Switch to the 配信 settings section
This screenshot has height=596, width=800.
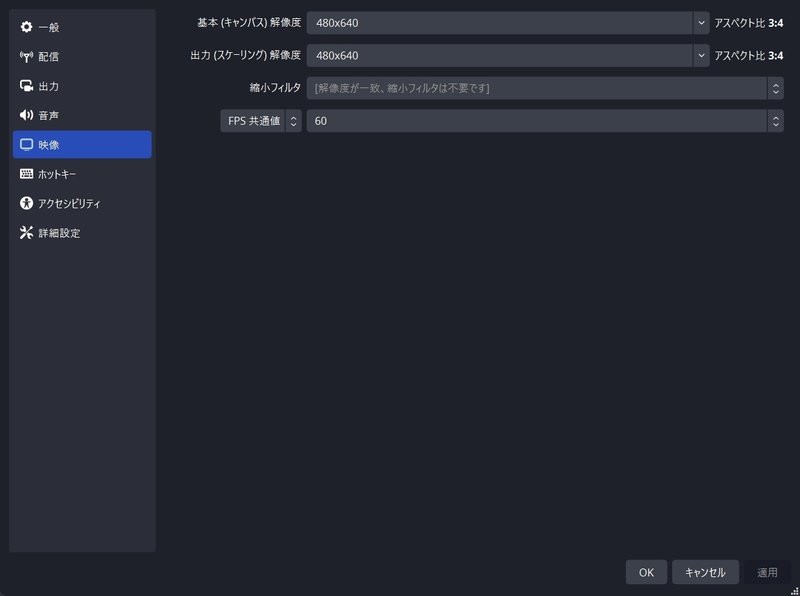click(82, 57)
